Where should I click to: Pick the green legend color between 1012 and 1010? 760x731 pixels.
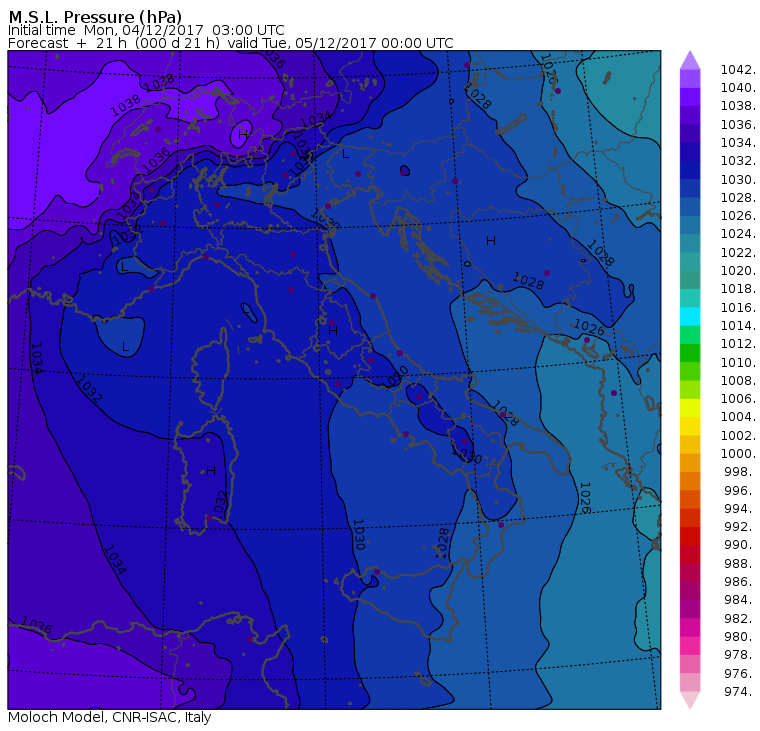[x=690, y=353]
